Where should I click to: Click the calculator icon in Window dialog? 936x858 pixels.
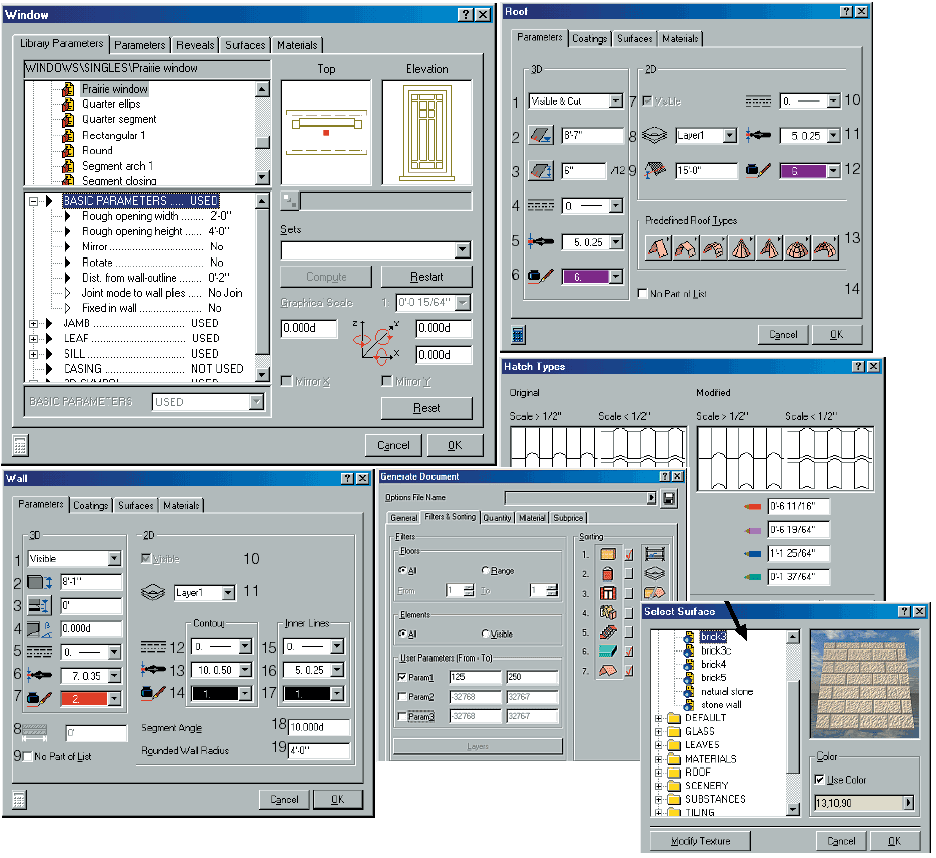21,446
